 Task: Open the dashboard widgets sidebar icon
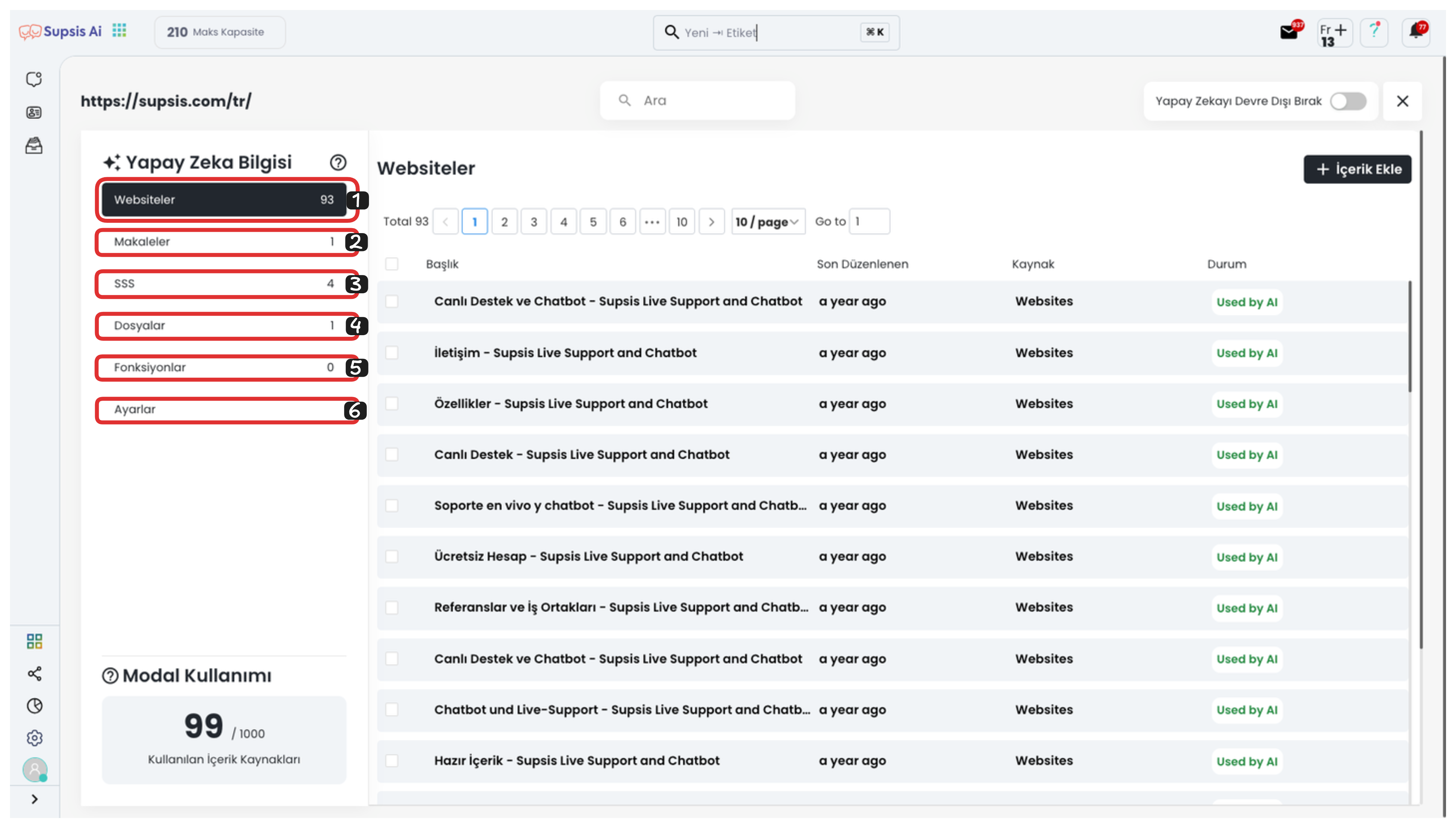click(34, 641)
